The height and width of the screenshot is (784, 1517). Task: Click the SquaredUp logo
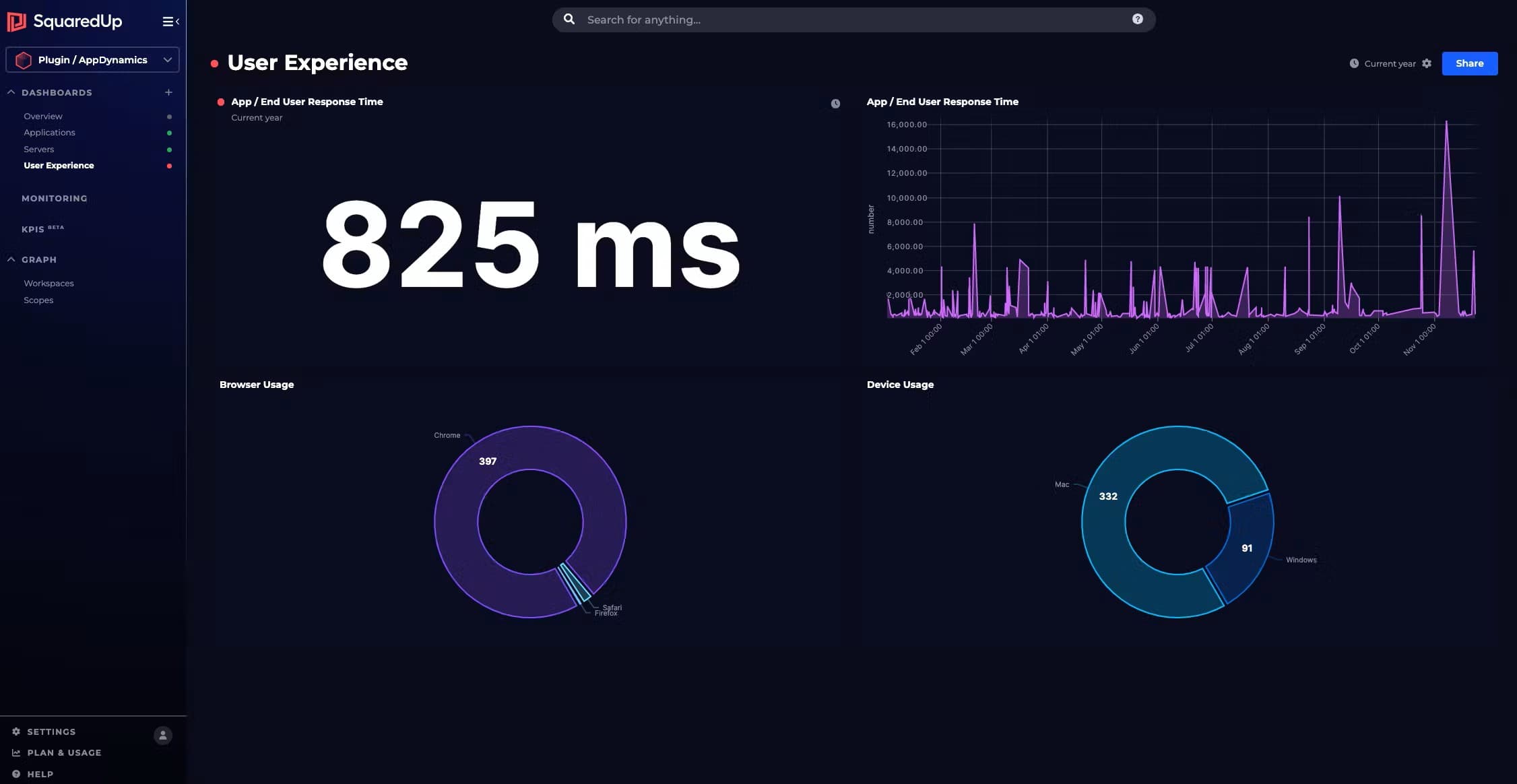coord(65,21)
